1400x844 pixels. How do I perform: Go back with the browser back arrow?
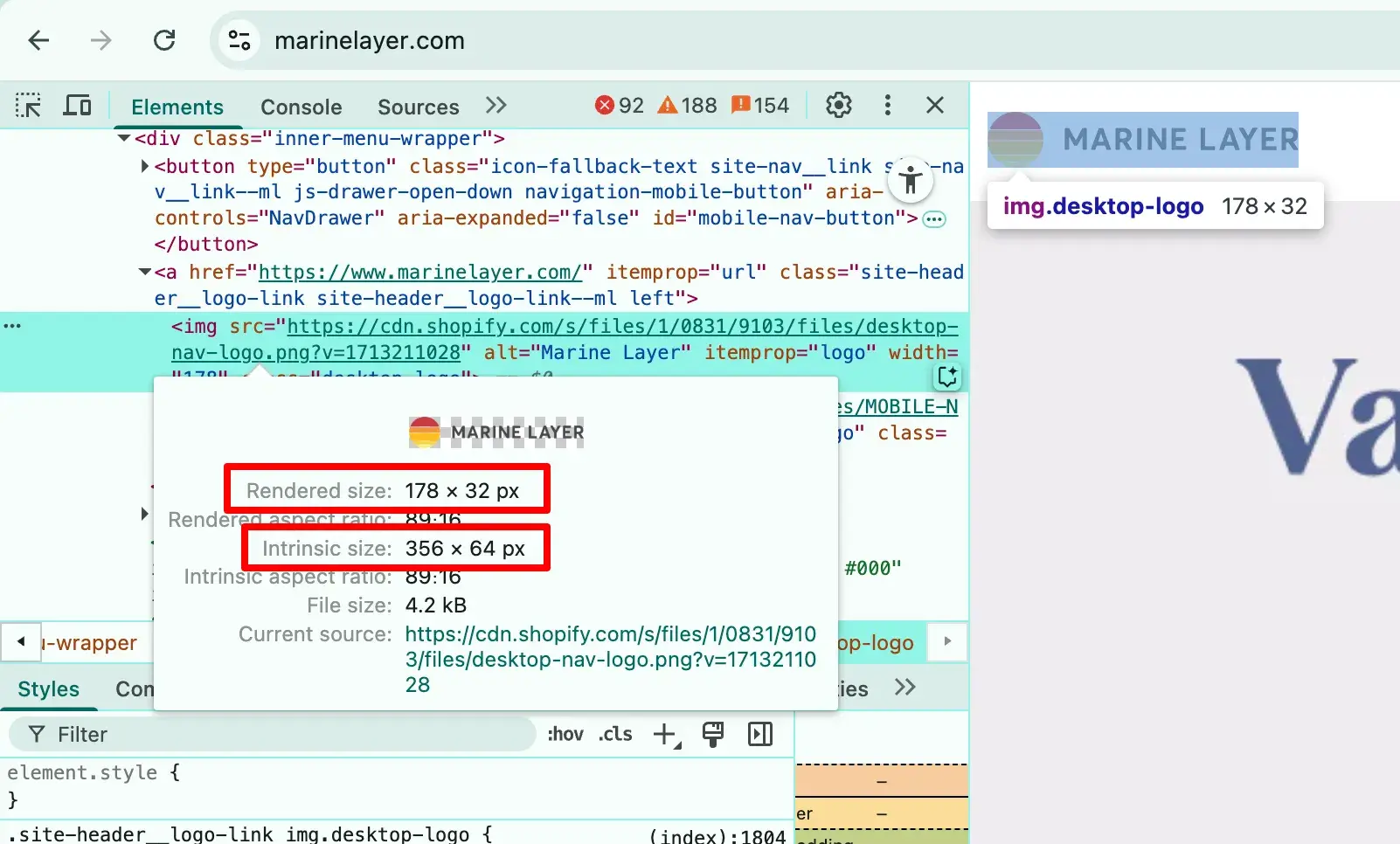[x=38, y=40]
